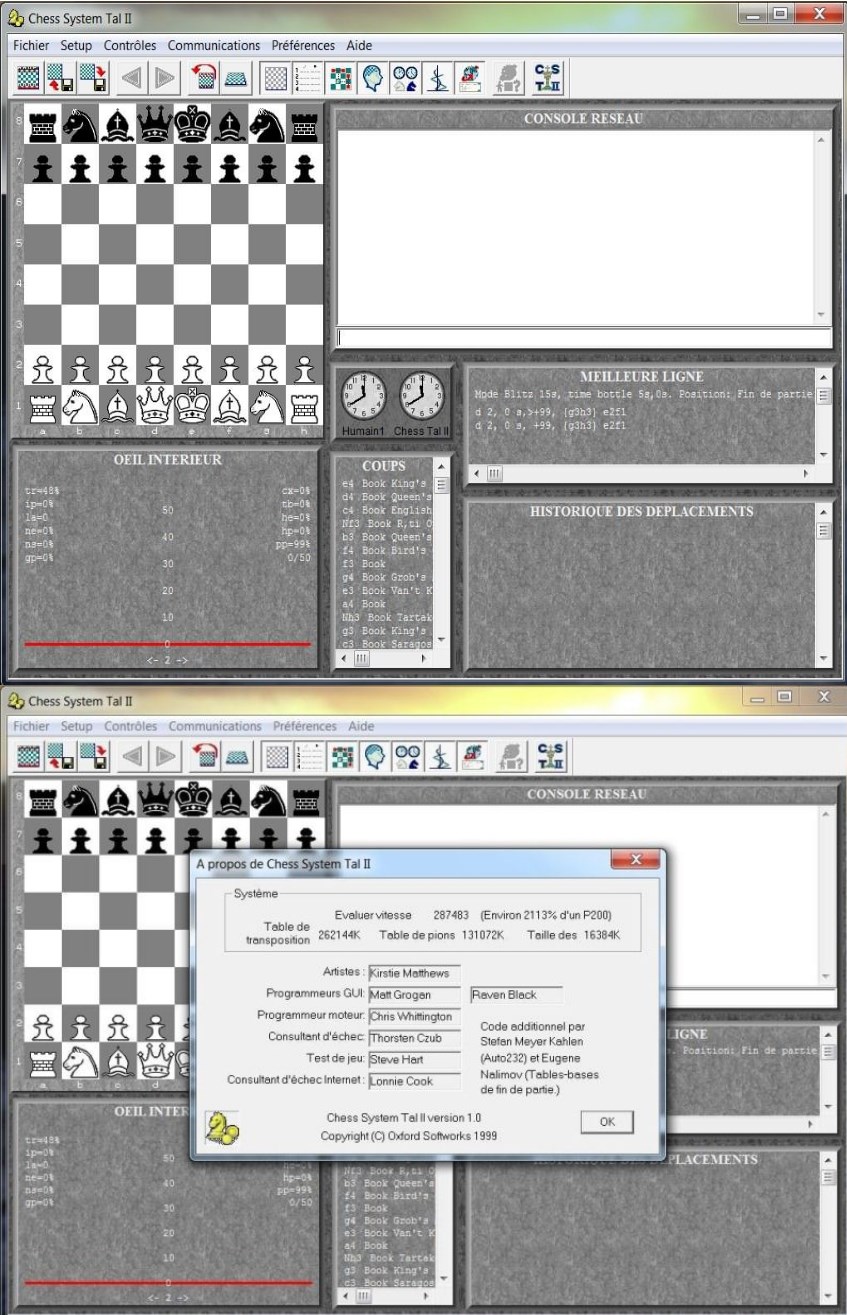Select white queen on d1 in dialog-free window
This screenshot has height=1315, width=847.
155,406
